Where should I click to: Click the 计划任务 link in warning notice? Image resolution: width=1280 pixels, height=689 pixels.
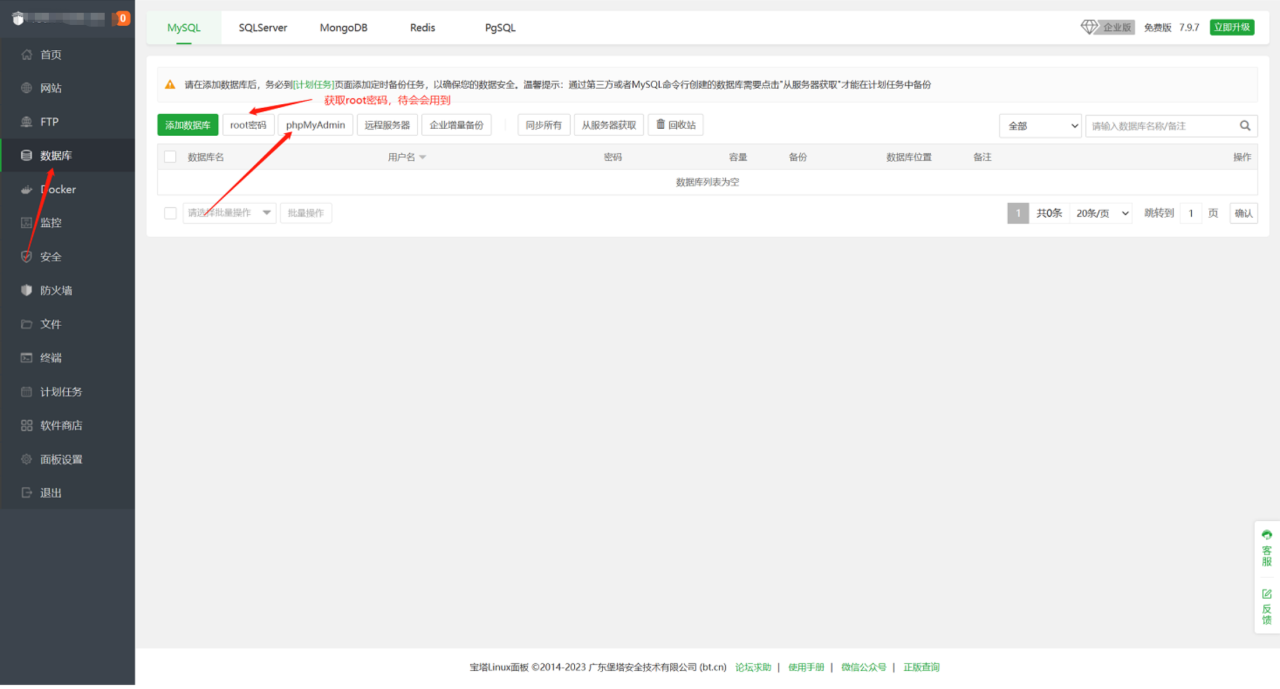[x=313, y=85]
